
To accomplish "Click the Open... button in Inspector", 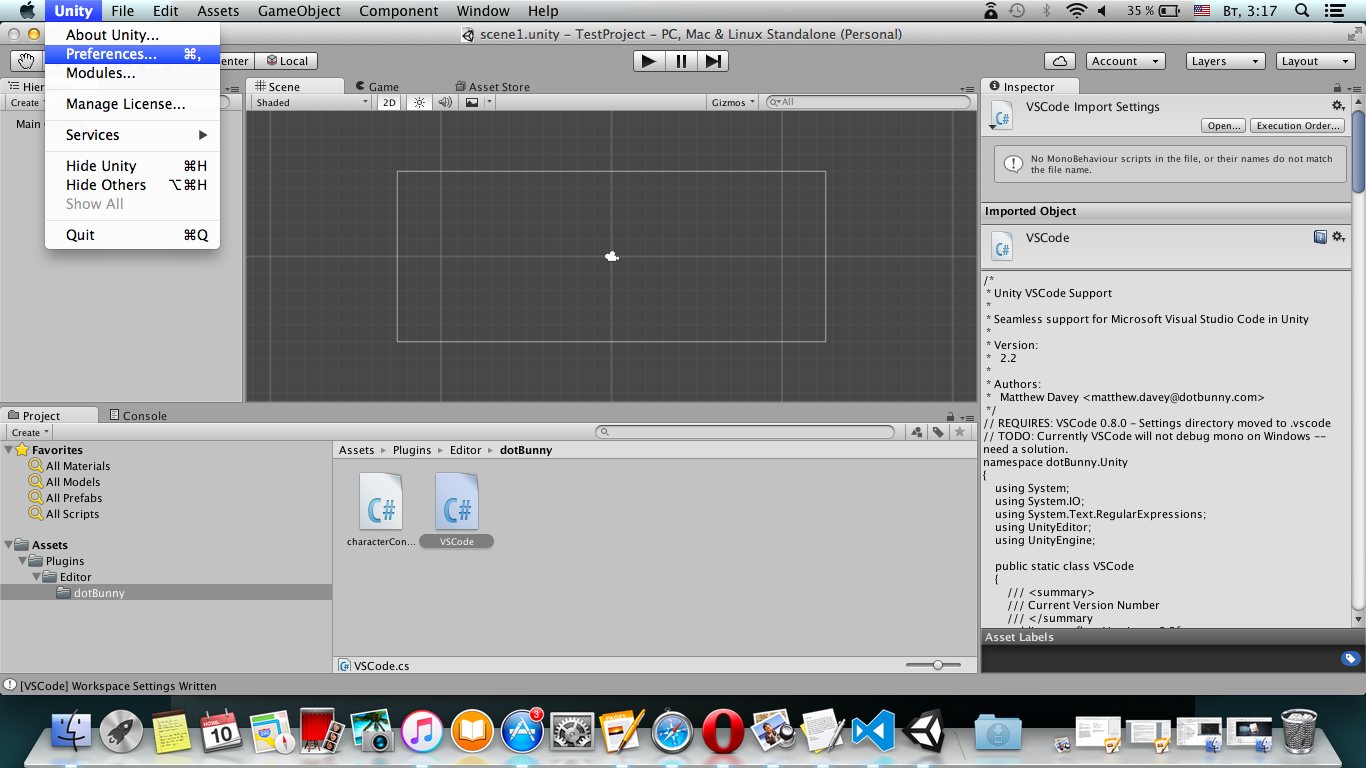I will pos(1224,126).
